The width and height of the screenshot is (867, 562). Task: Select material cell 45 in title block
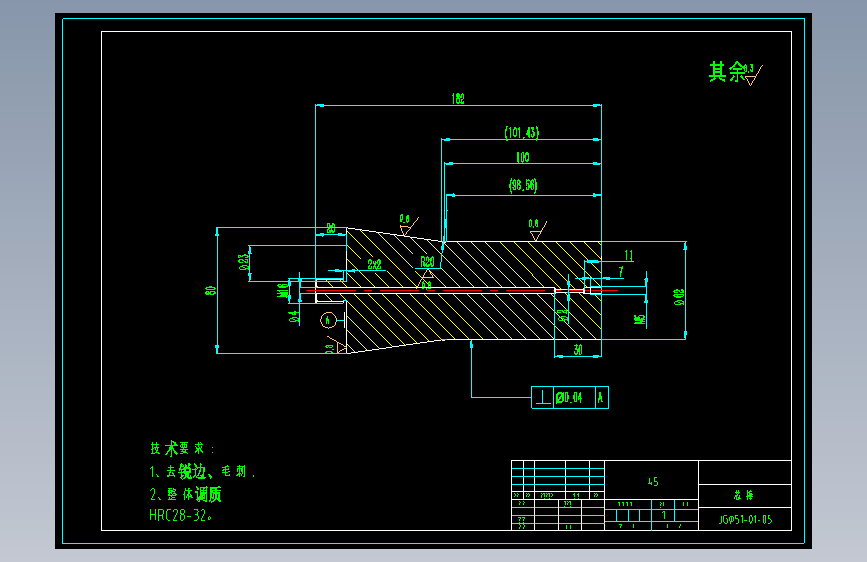[x=652, y=482]
